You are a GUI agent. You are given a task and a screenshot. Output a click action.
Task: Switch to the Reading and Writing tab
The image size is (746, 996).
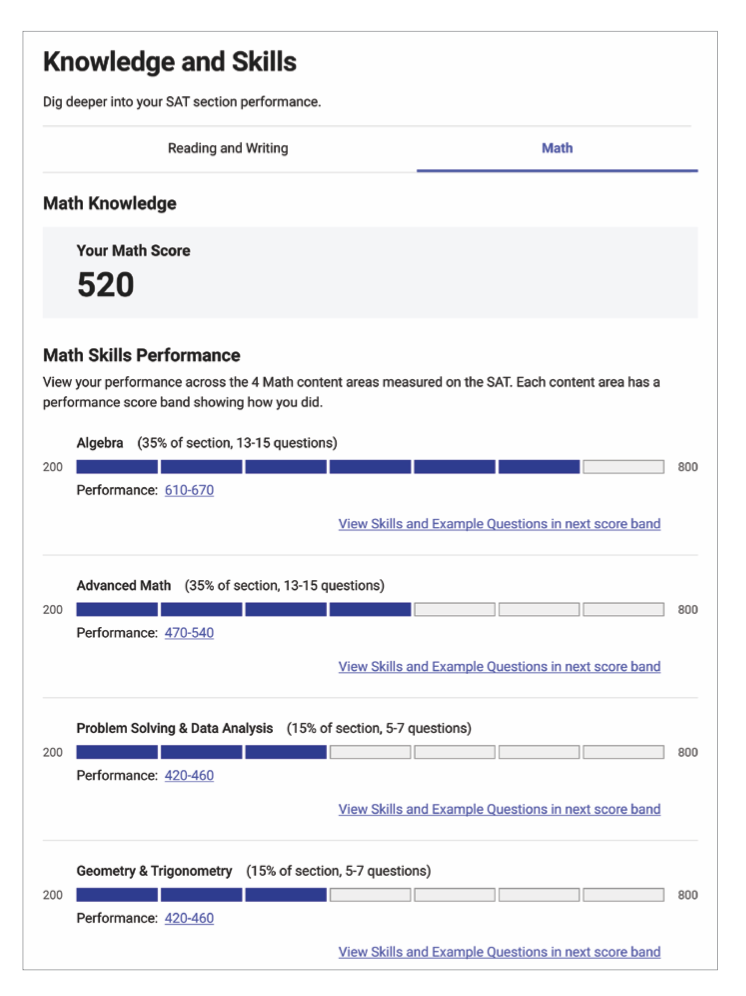pos(228,149)
